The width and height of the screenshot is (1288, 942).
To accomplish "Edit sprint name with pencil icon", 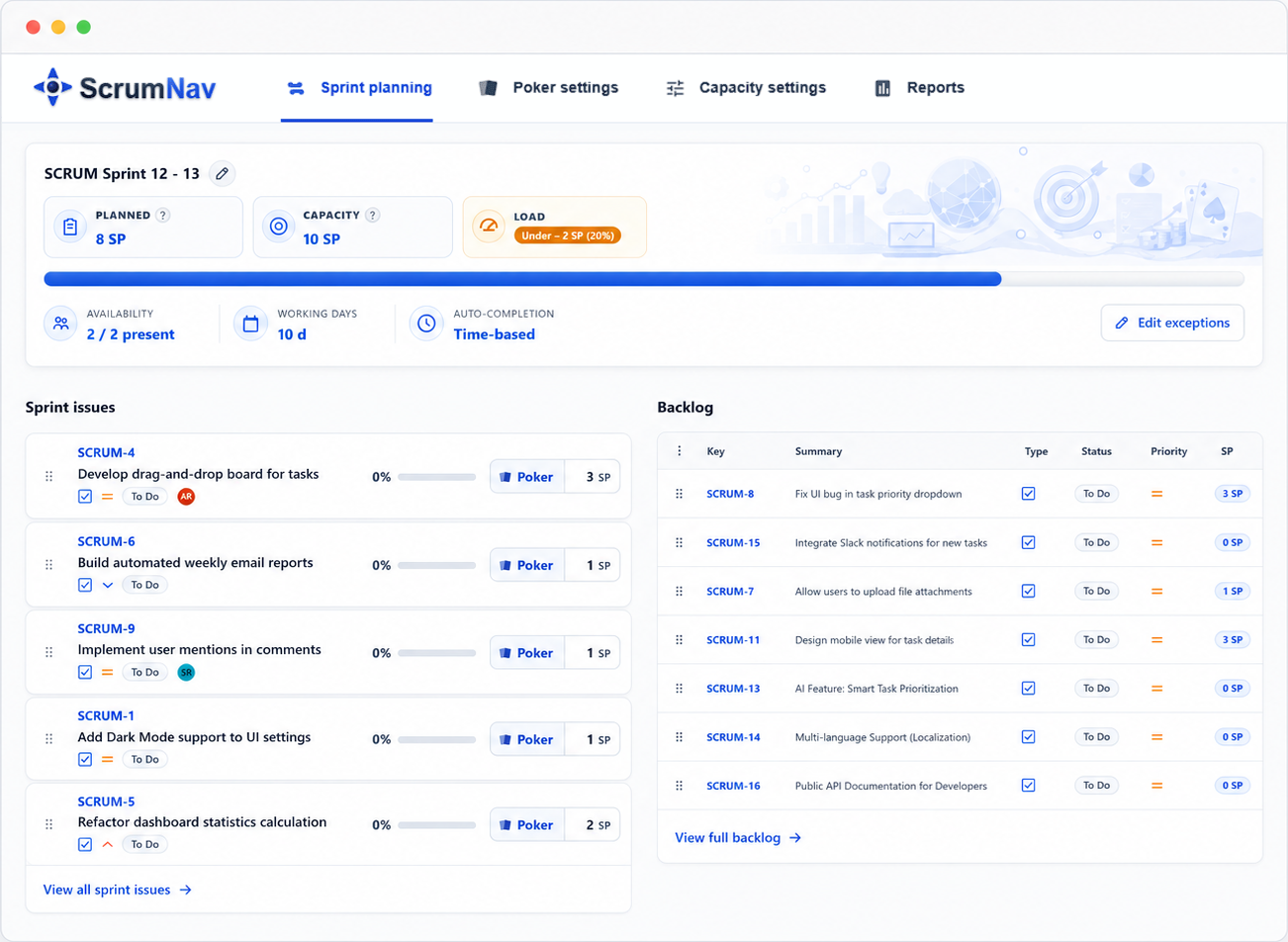I will pos(223,173).
